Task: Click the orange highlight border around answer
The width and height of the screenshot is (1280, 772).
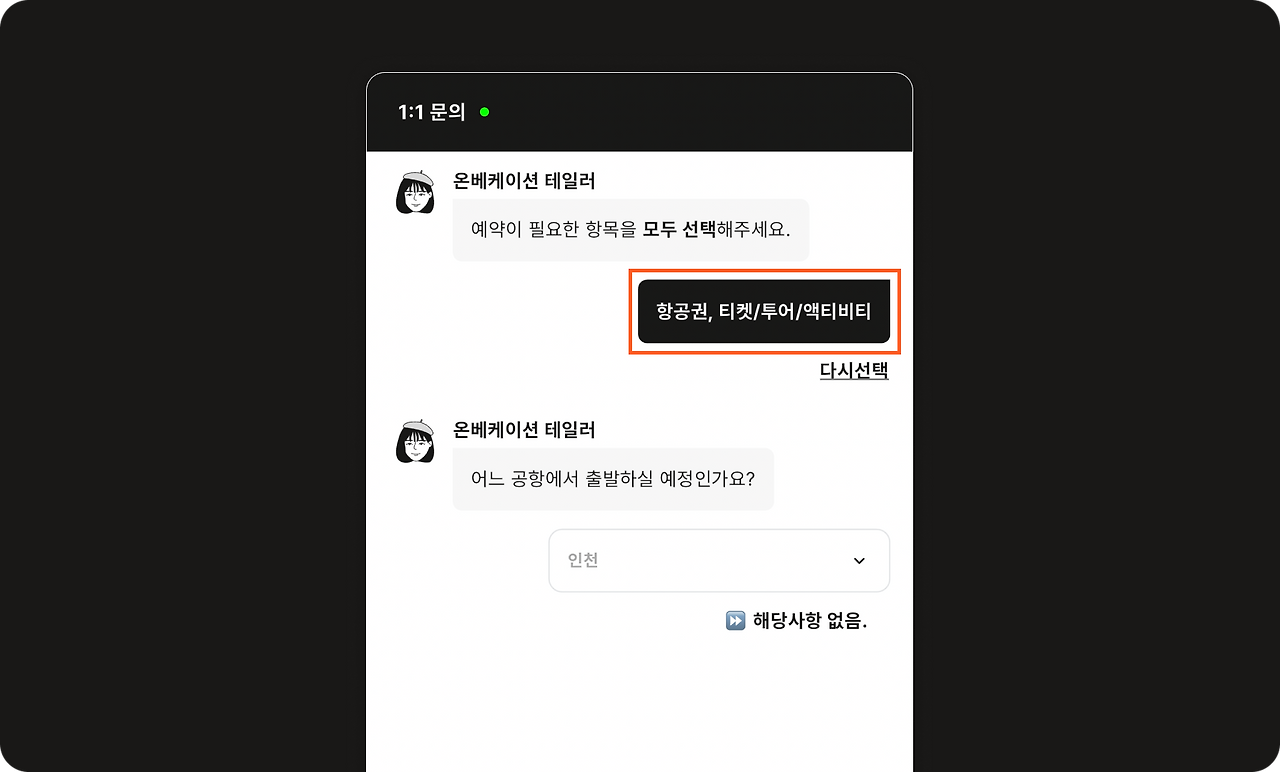Action: point(765,270)
